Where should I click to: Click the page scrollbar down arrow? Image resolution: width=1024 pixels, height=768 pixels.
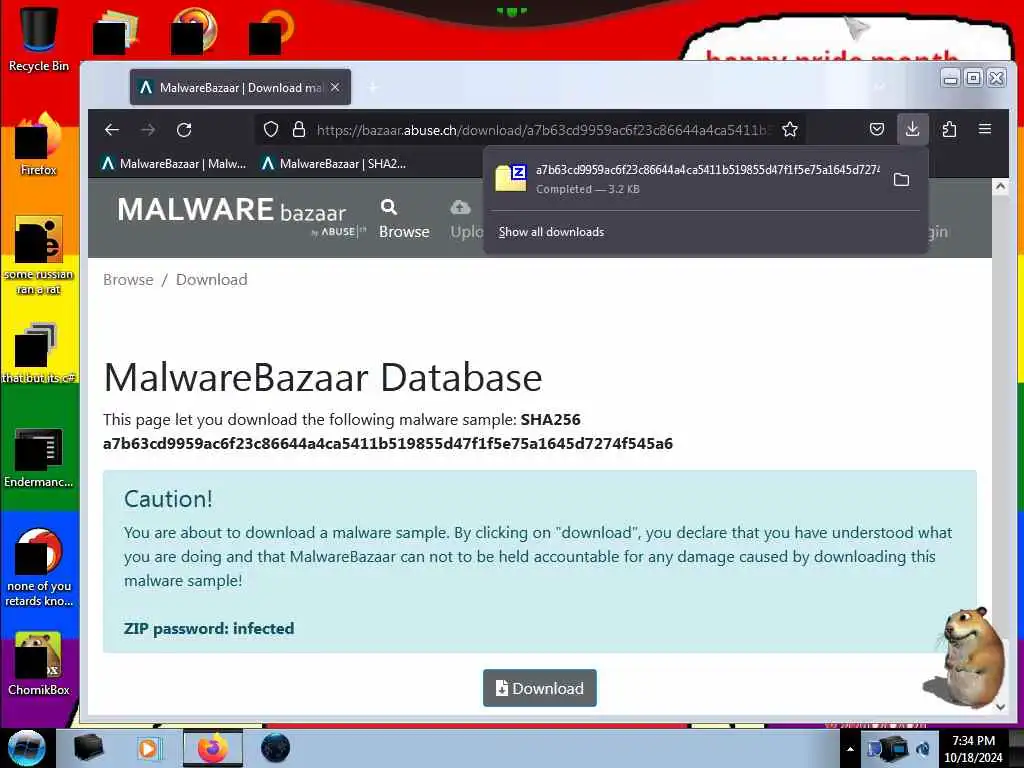1000,707
